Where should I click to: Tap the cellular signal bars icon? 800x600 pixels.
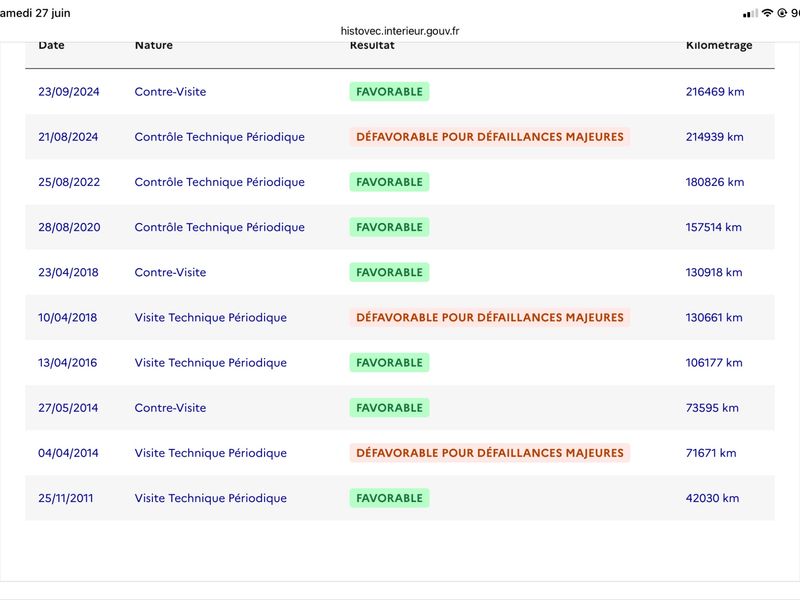point(750,14)
